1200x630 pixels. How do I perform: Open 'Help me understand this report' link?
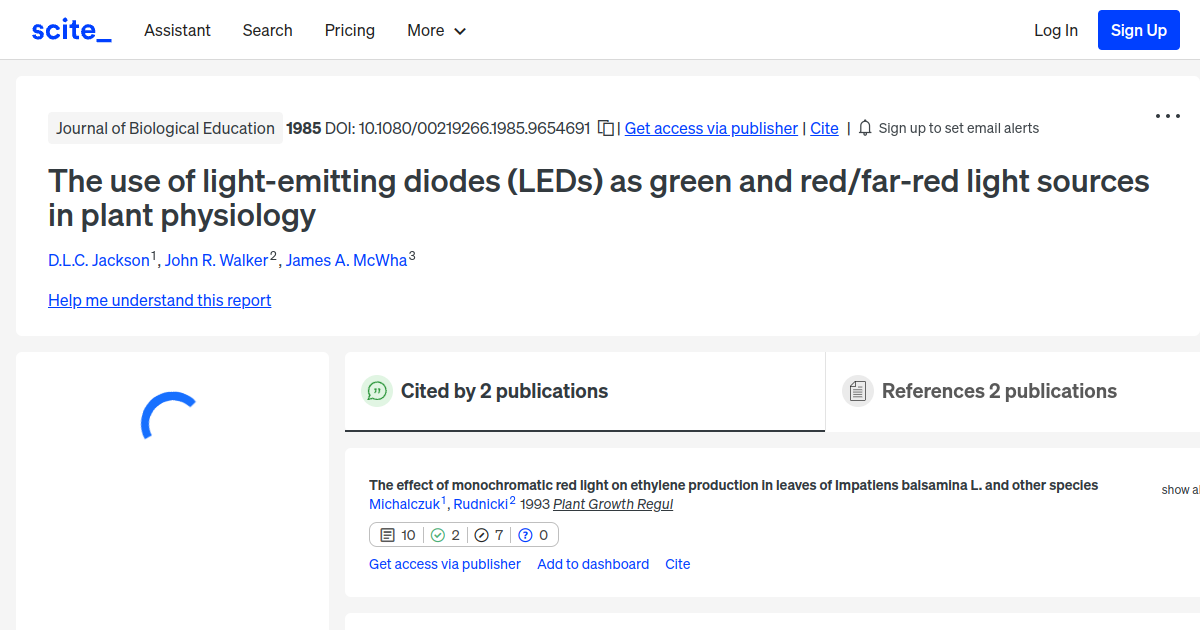tap(159, 300)
